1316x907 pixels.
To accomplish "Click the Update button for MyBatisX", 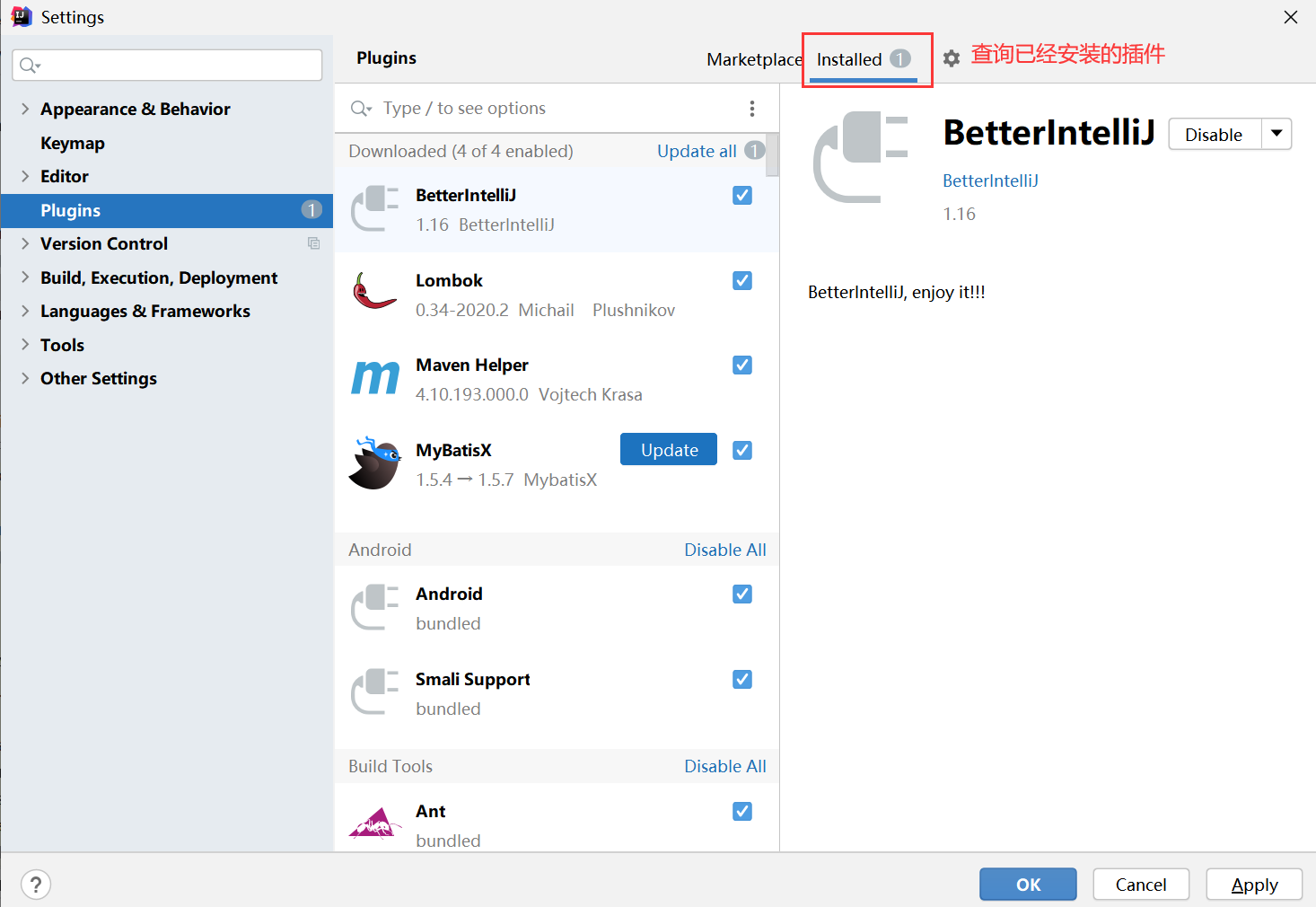I will [669, 450].
